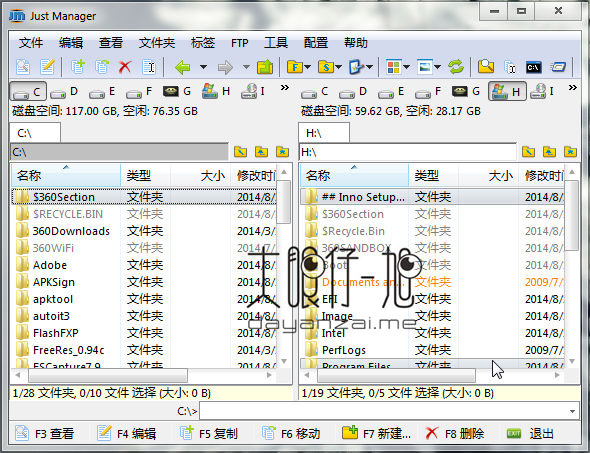Click the F8 删除 button
This screenshot has width=590, height=453.
point(455,434)
